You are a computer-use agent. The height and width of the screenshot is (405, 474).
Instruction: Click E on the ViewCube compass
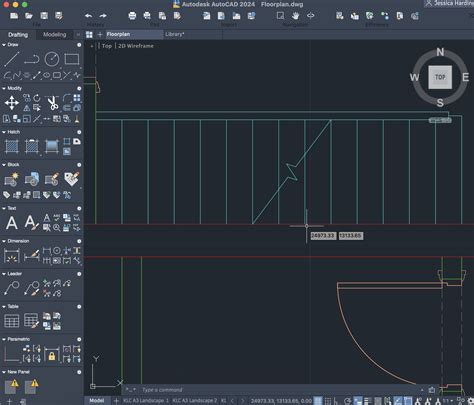point(465,77)
